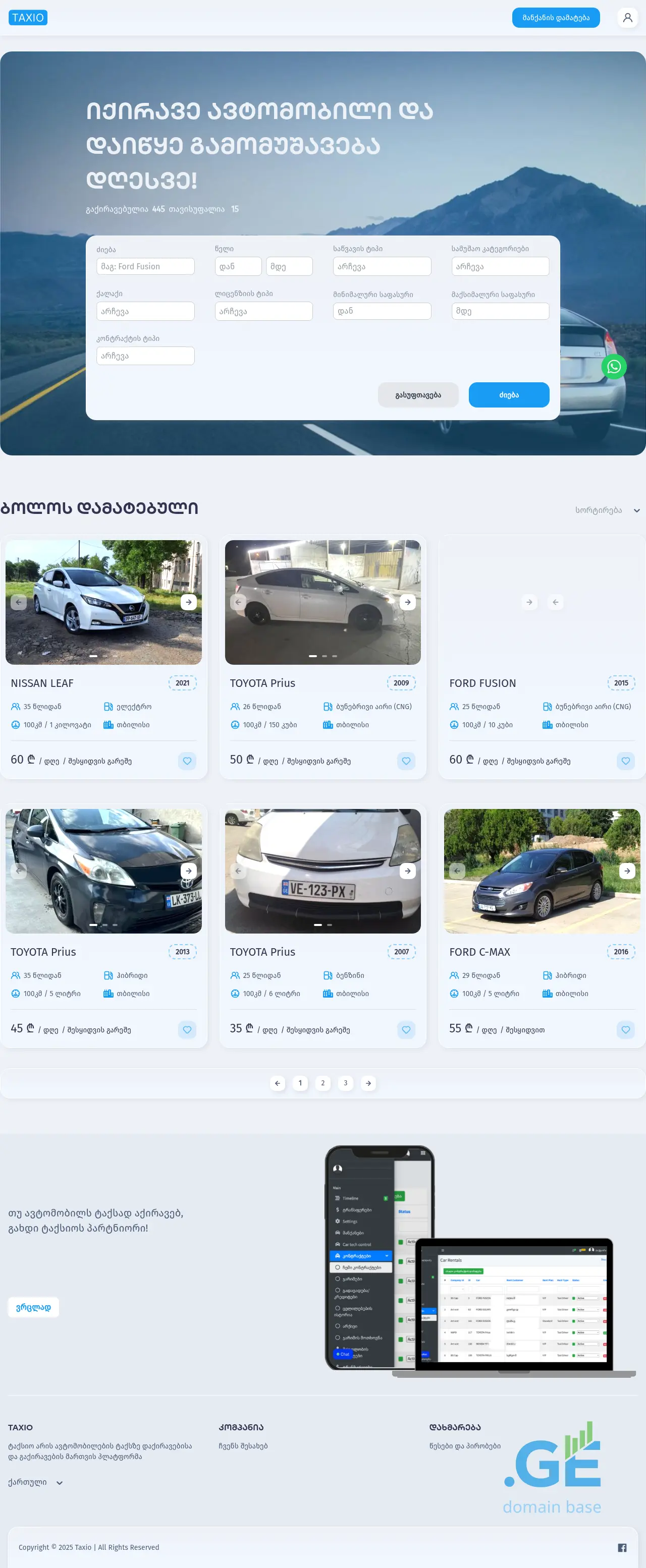The width and height of the screenshot is (646, 1568).
Task: Click the Toyota Prius 2013 car photo
Action: tap(103, 870)
